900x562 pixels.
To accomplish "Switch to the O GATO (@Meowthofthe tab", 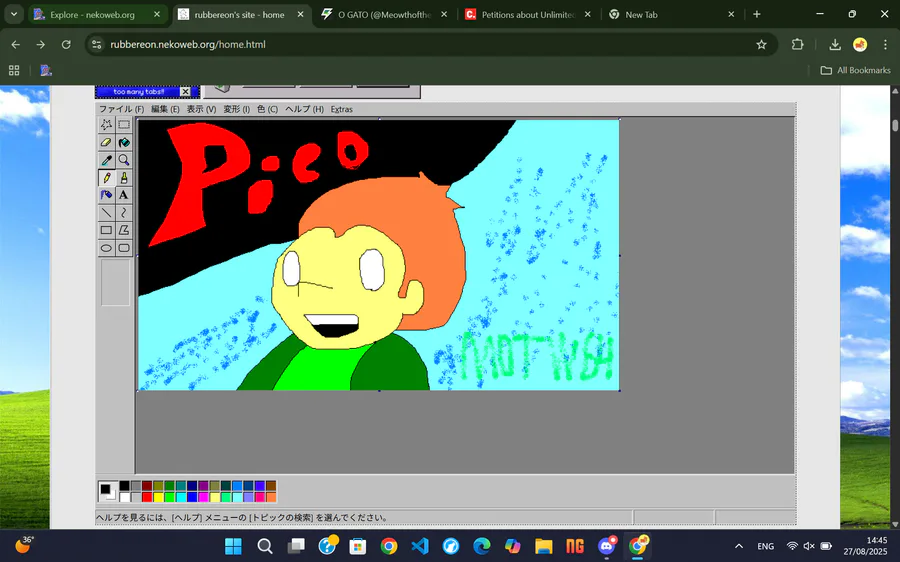I will pos(385,15).
